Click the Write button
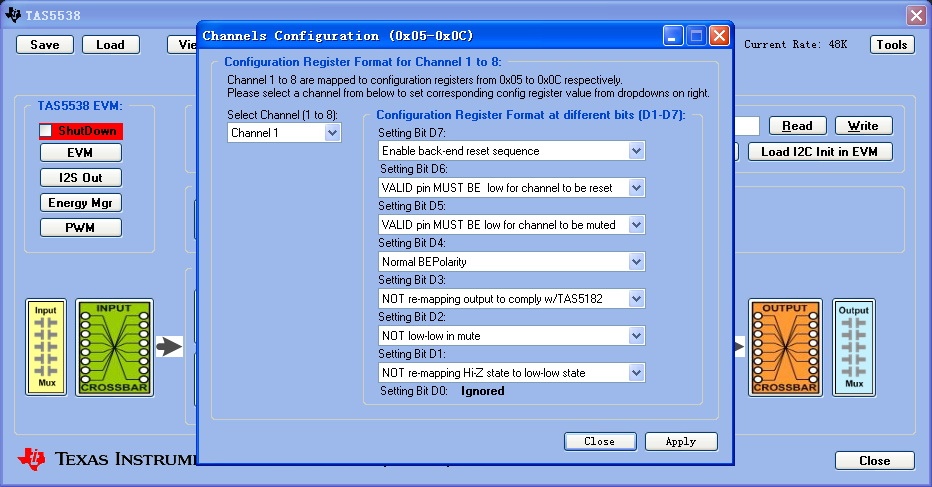This screenshot has height=487, width=932. (x=864, y=125)
